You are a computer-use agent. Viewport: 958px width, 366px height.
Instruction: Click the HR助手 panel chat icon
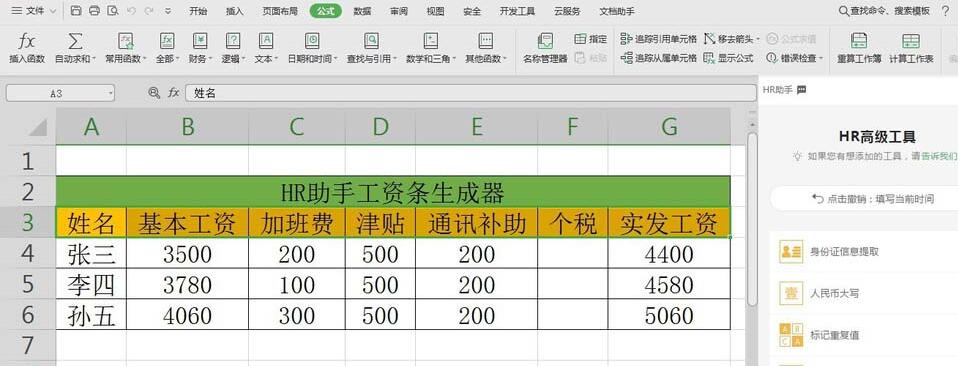click(802, 90)
